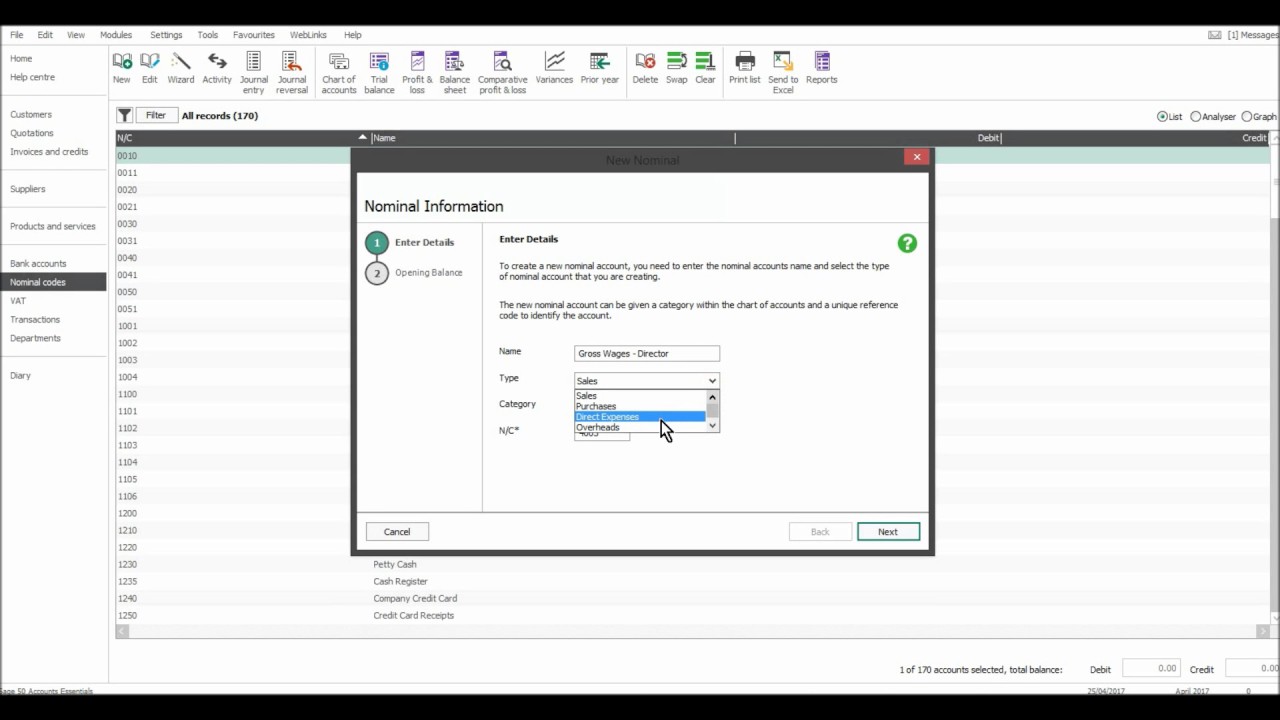Click the New nominal record icon
Image resolution: width=1280 pixels, height=720 pixels.
[x=122, y=68]
